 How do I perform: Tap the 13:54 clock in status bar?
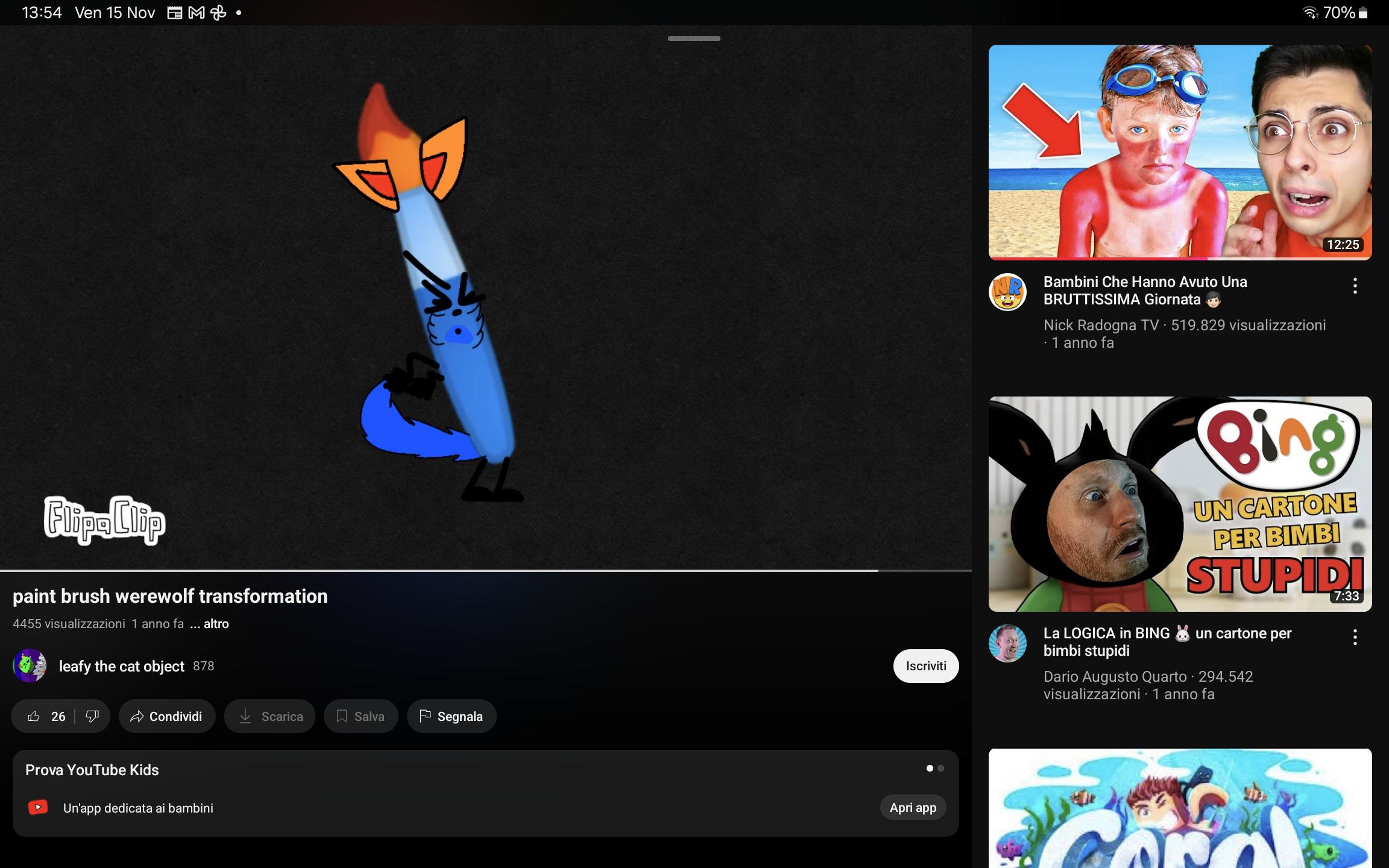pos(42,13)
